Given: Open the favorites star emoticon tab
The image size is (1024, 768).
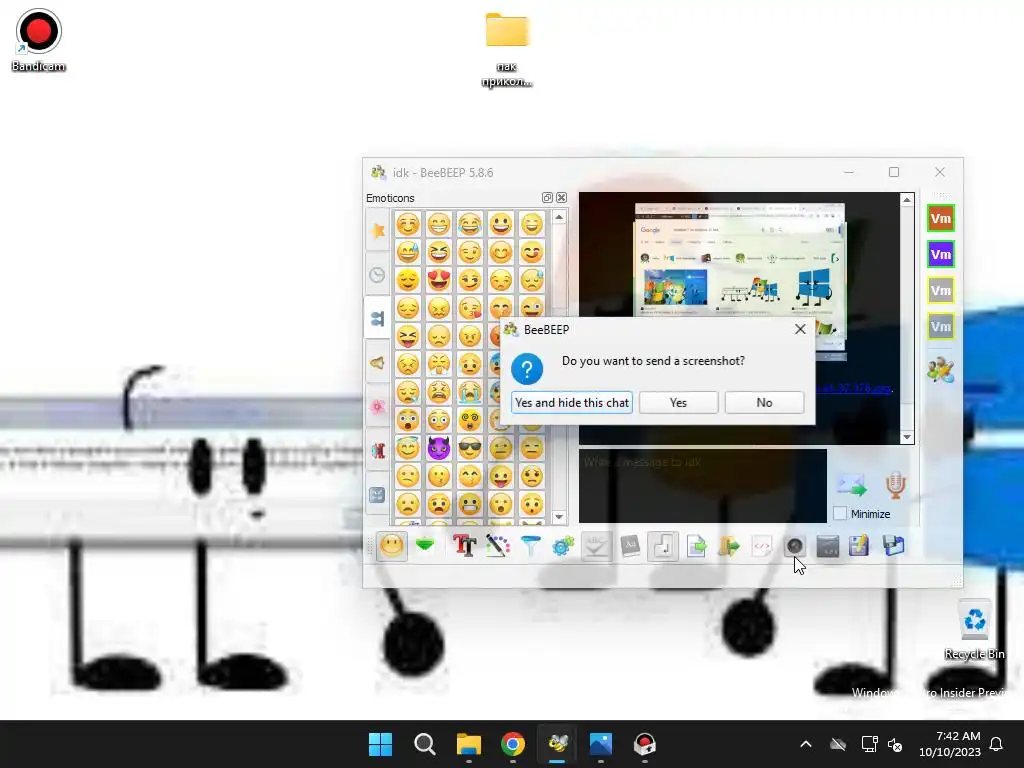Looking at the screenshot, I should coord(377,231).
